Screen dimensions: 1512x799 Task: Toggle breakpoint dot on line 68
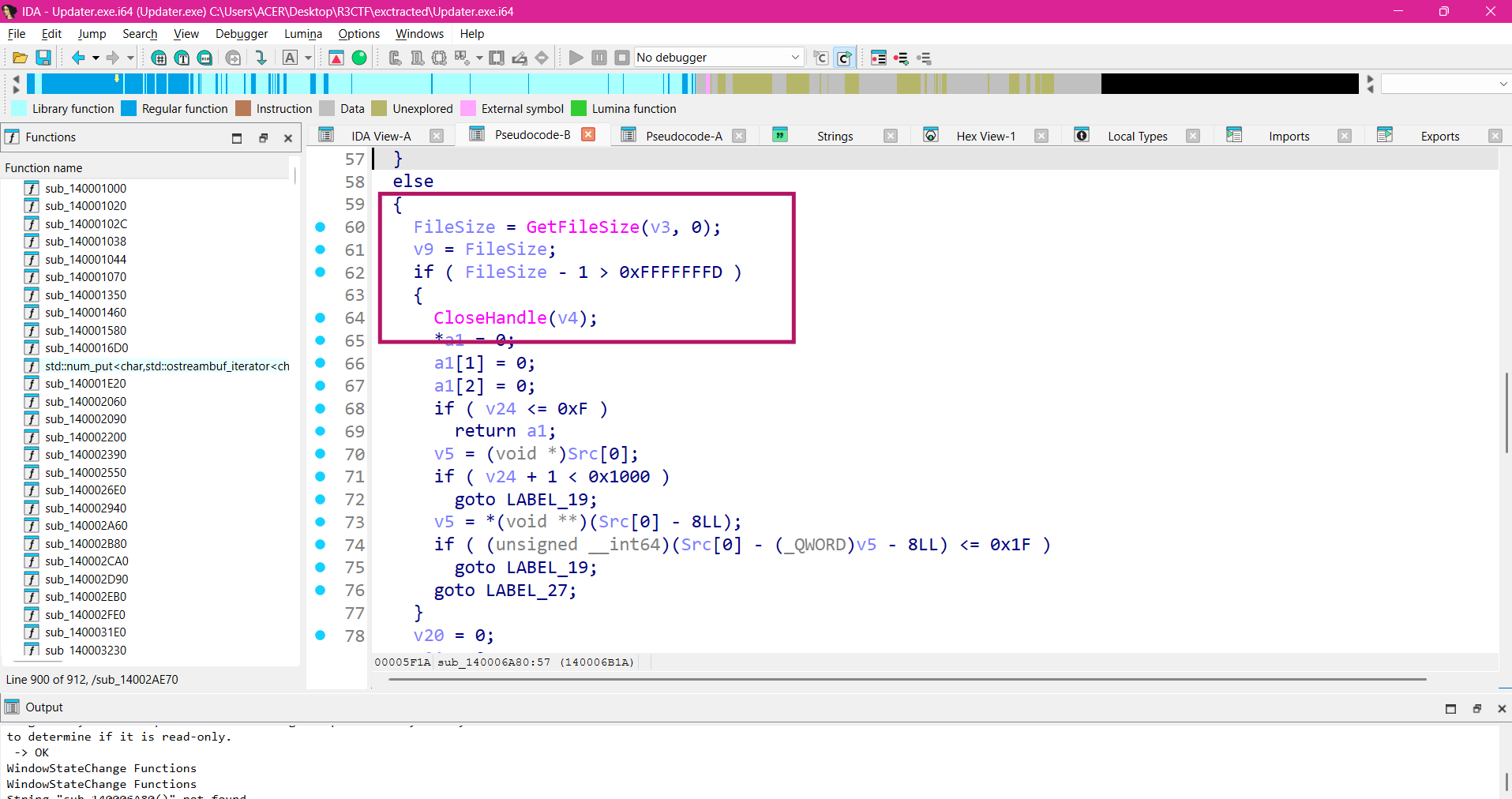321,409
